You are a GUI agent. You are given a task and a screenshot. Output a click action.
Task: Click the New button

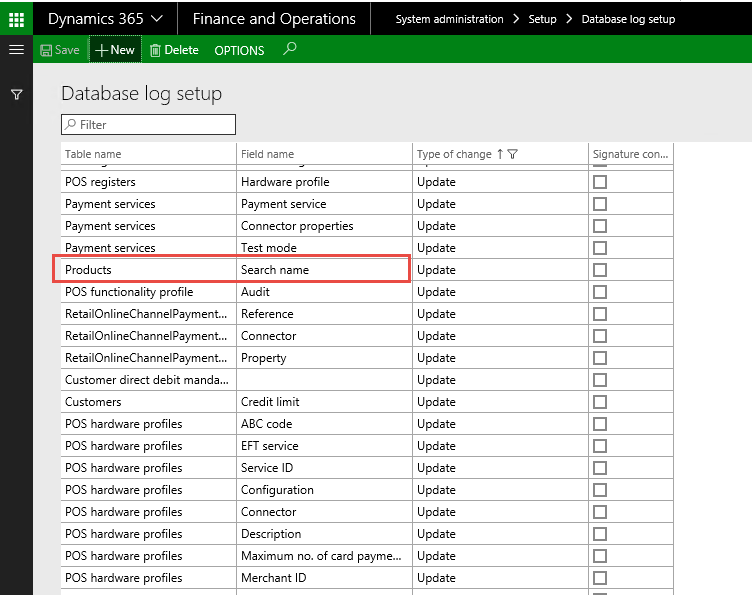point(115,49)
